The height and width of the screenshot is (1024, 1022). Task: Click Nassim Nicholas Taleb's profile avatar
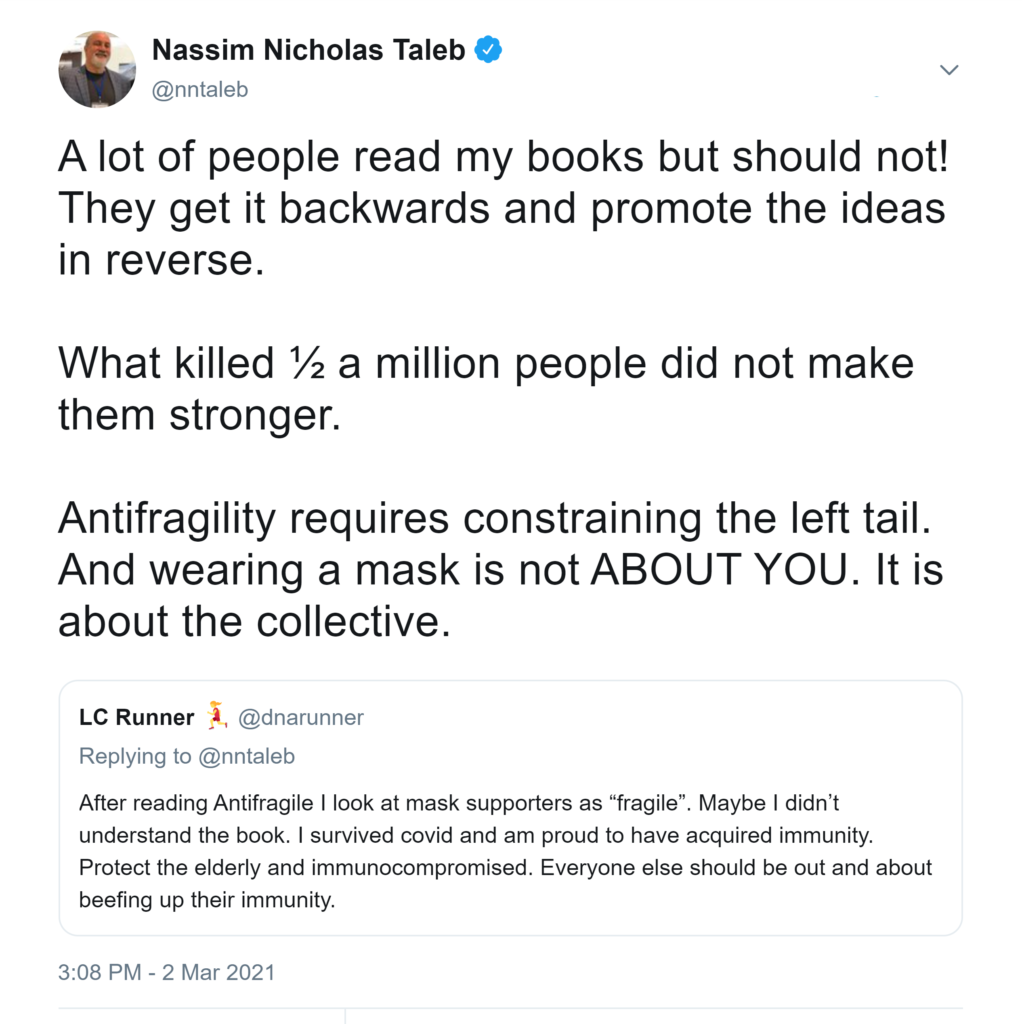[x=97, y=69]
